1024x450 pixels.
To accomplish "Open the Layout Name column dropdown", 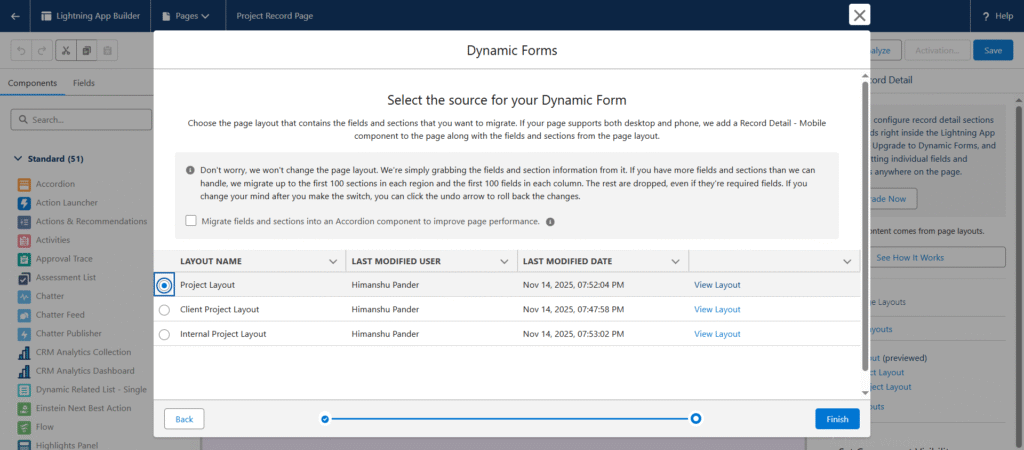I will pos(333,261).
